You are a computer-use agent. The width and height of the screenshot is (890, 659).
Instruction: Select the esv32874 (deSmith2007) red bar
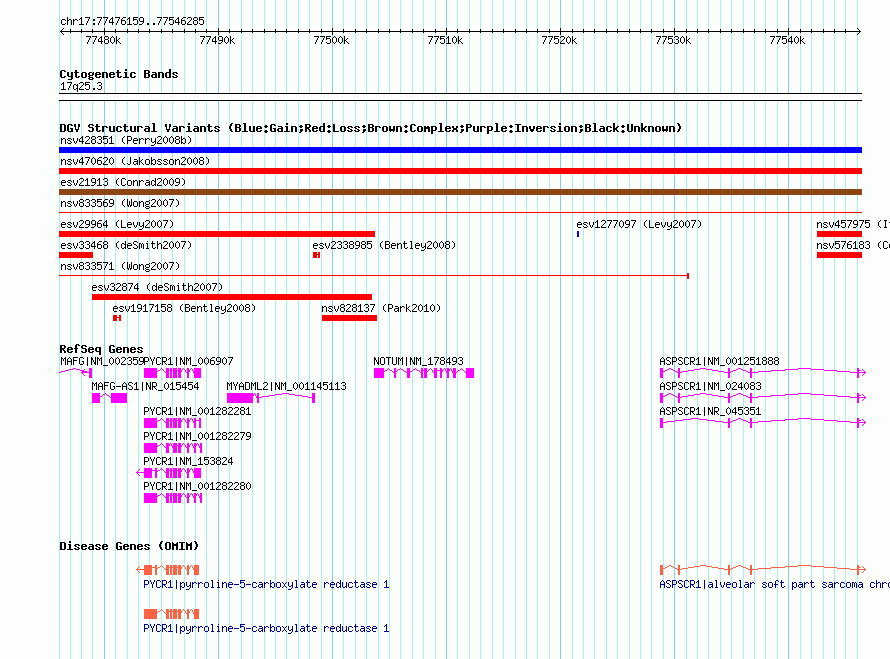232,297
